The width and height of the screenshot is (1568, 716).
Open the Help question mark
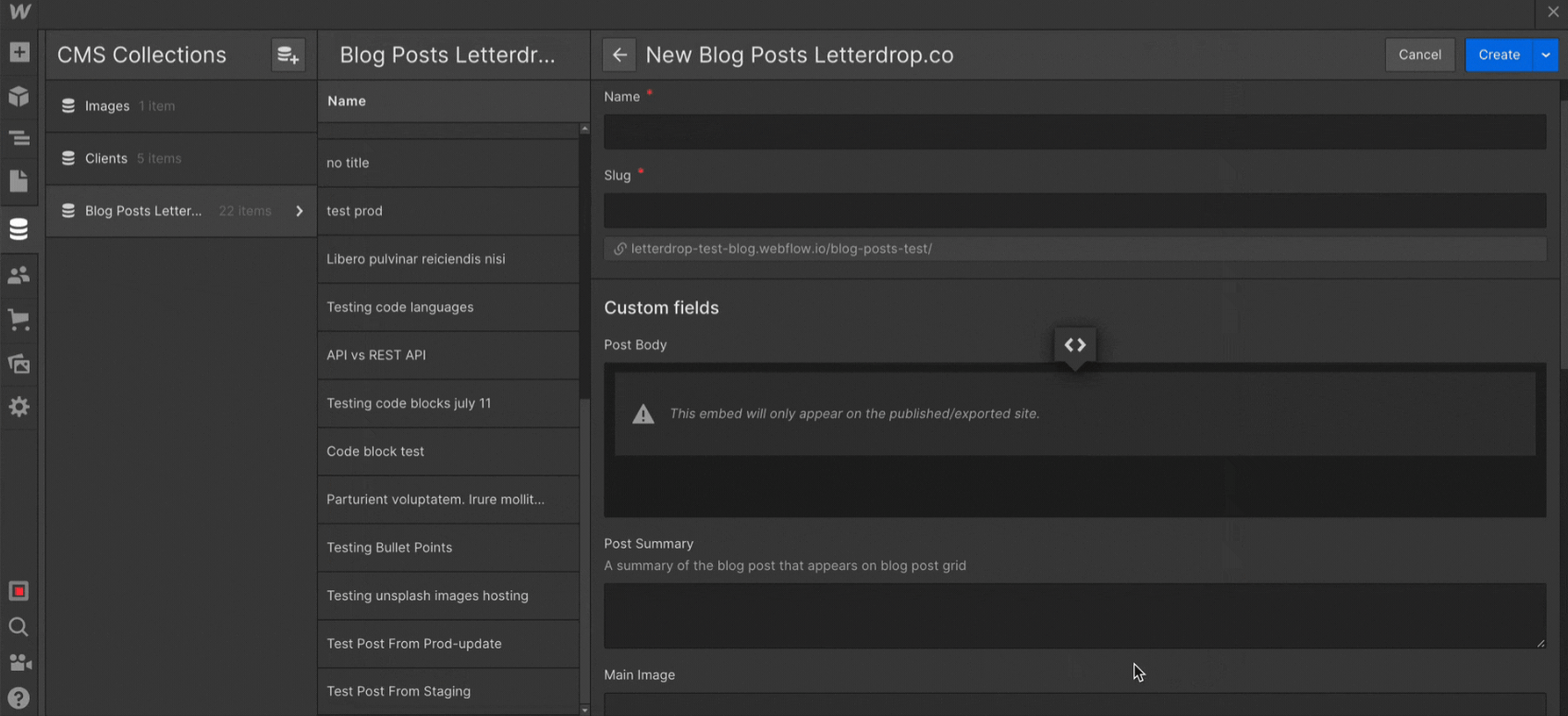tap(18, 698)
